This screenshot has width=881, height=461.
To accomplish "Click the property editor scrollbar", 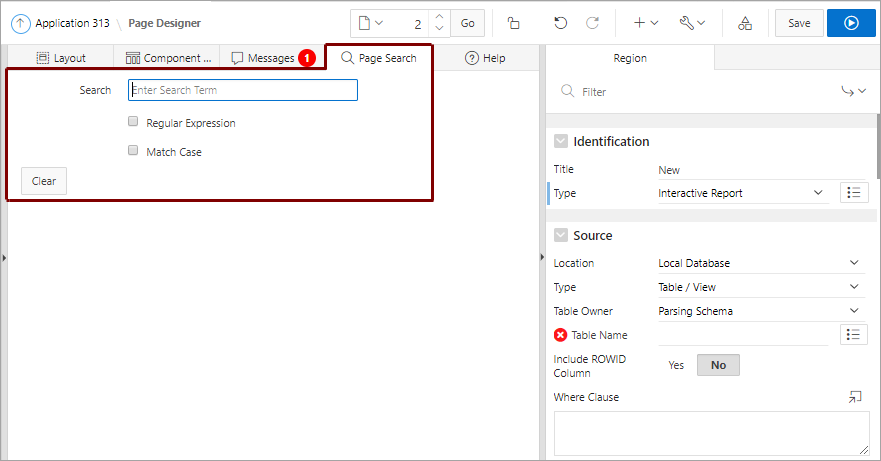I will pyautogui.click(x=878, y=146).
